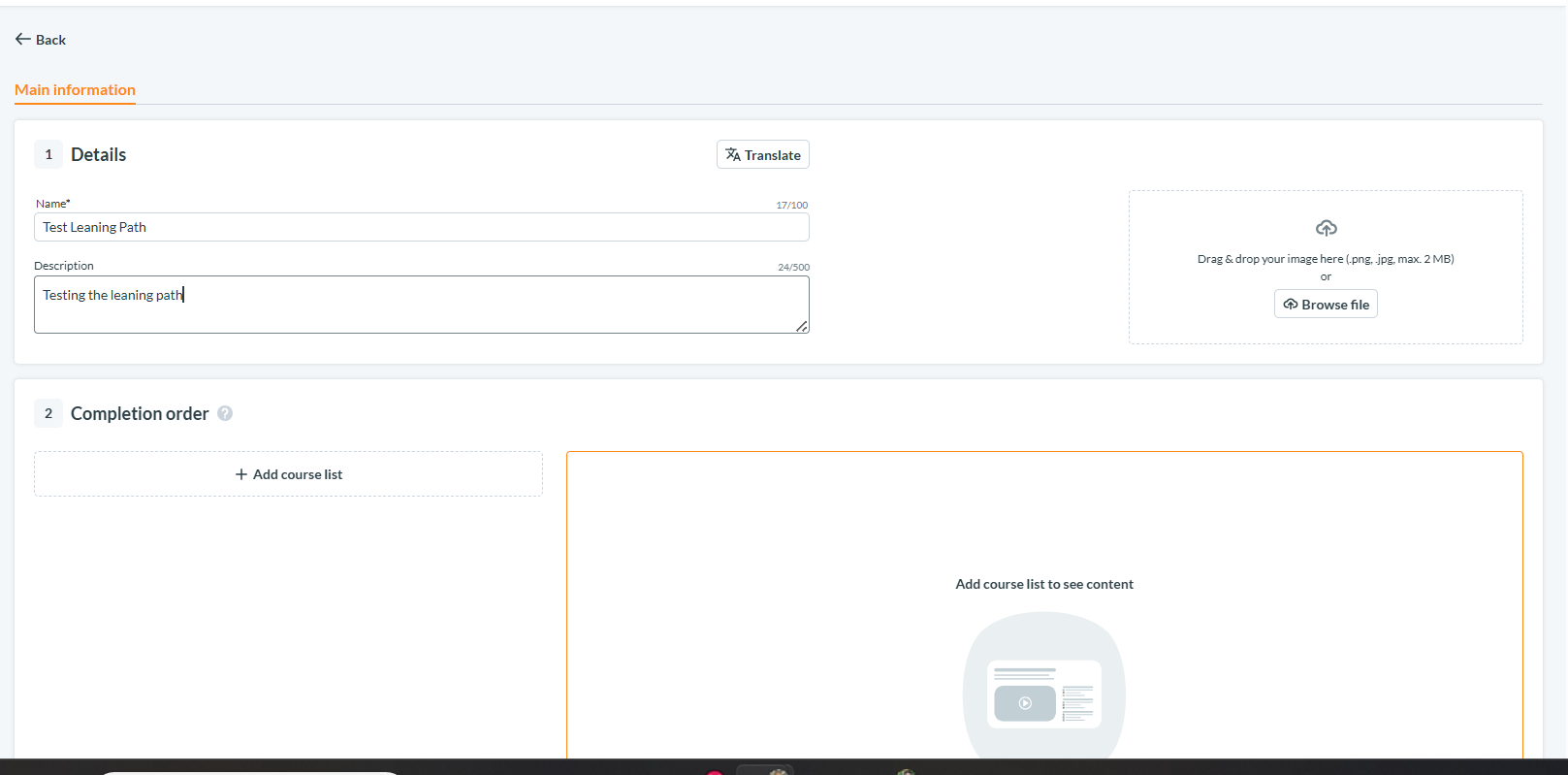Click the step 1 number badge
The width and height of the screenshot is (1568, 775).
point(48,154)
